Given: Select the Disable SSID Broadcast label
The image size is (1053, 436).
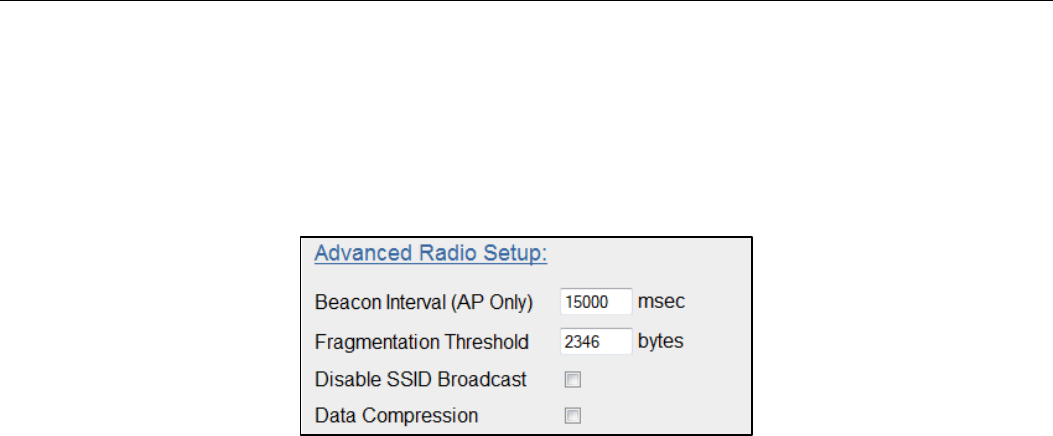Looking at the screenshot, I should pyautogui.click(x=420, y=380).
